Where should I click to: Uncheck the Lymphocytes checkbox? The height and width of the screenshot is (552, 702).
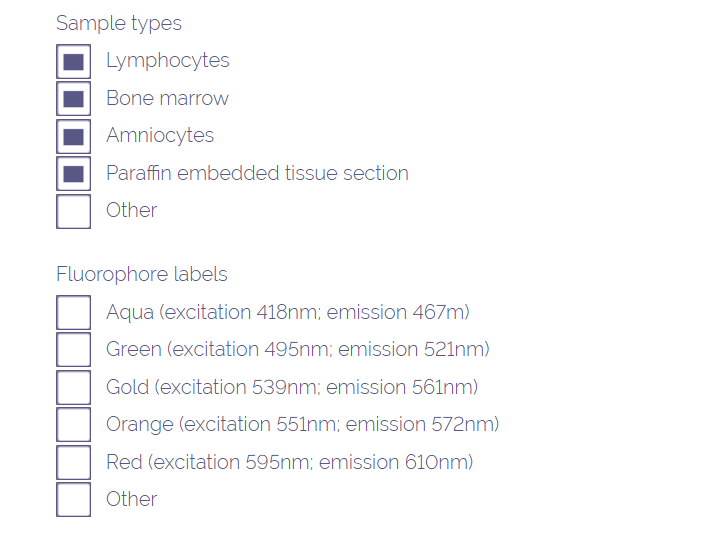[x=73, y=62]
